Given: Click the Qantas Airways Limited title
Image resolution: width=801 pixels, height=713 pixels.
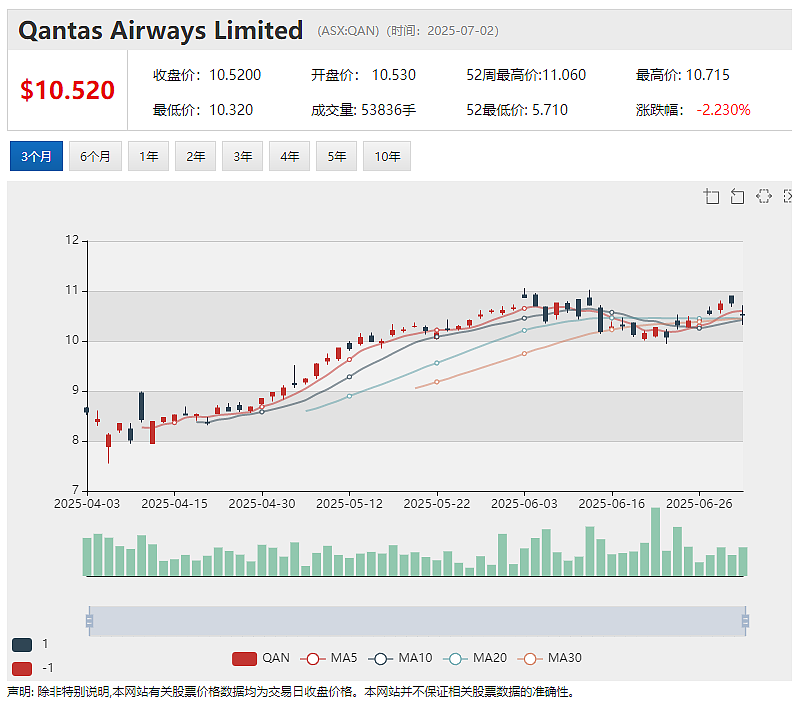Looking at the screenshot, I should point(160,30).
